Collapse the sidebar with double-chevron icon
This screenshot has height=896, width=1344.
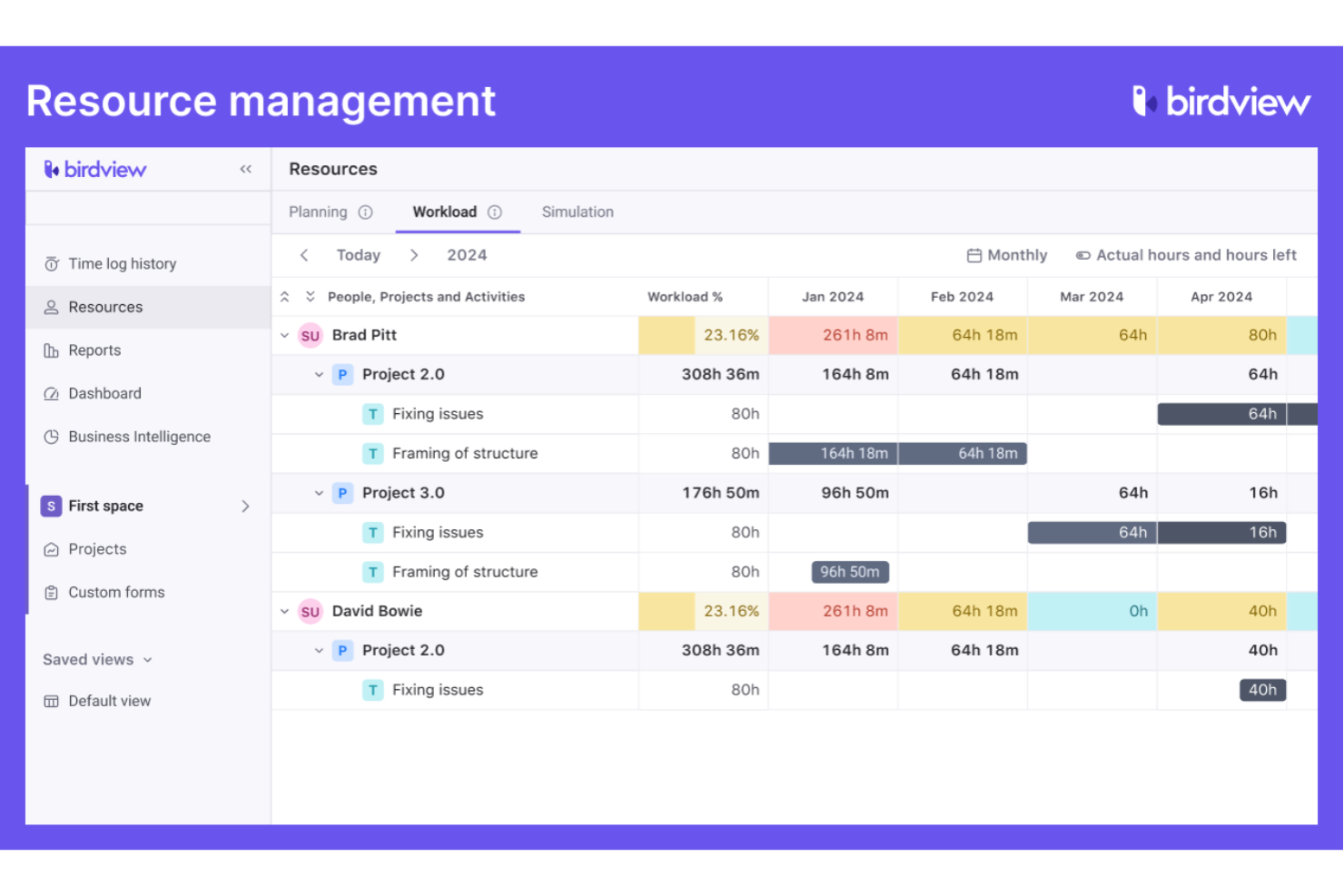pos(245,170)
